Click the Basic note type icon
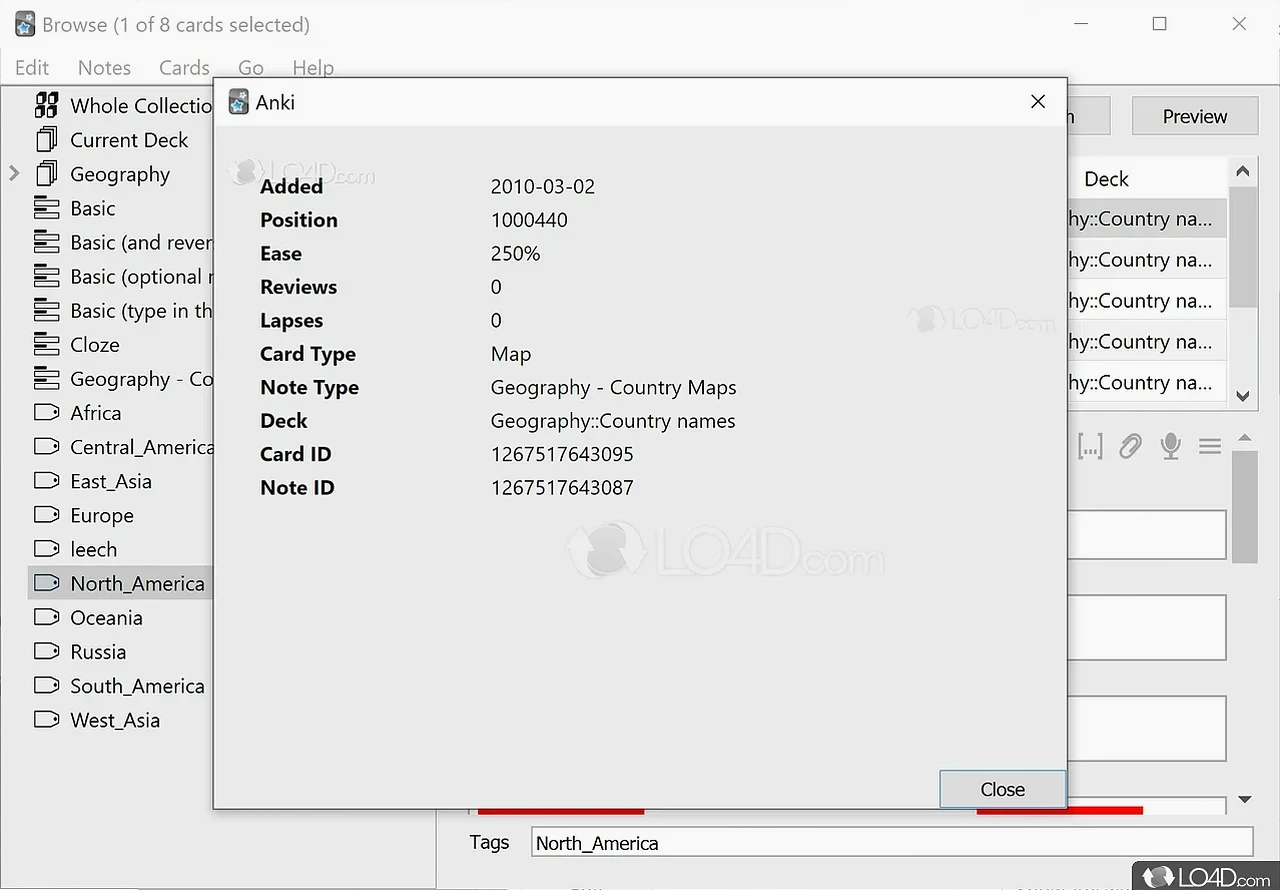The image size is (1280, 890). click(x=46, y=208)
